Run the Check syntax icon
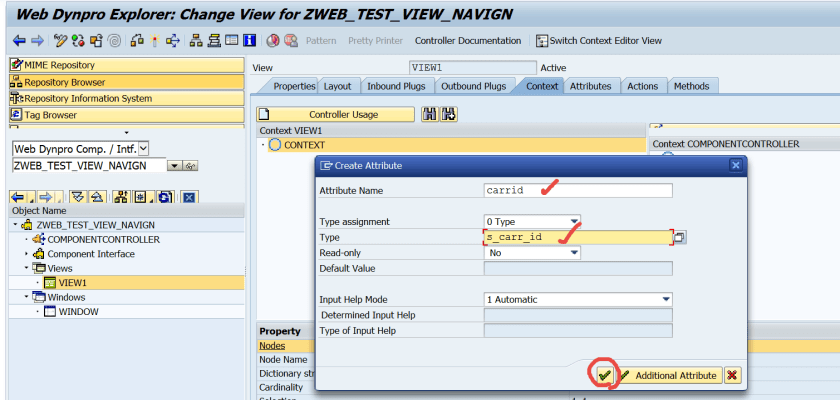The width and height of the screenshot is (840, 400). 137,41
